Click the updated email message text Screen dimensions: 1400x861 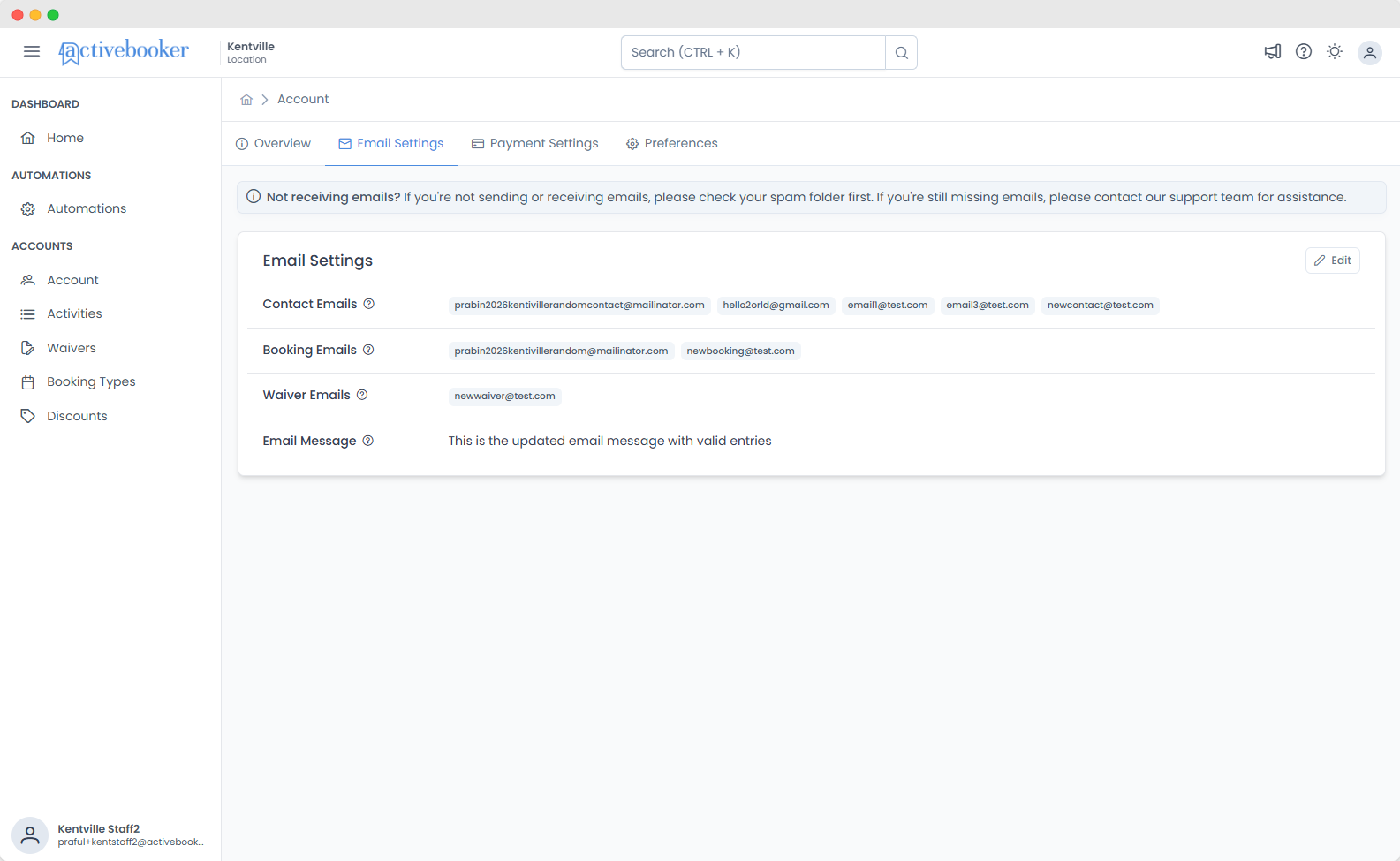click(609, 441)
